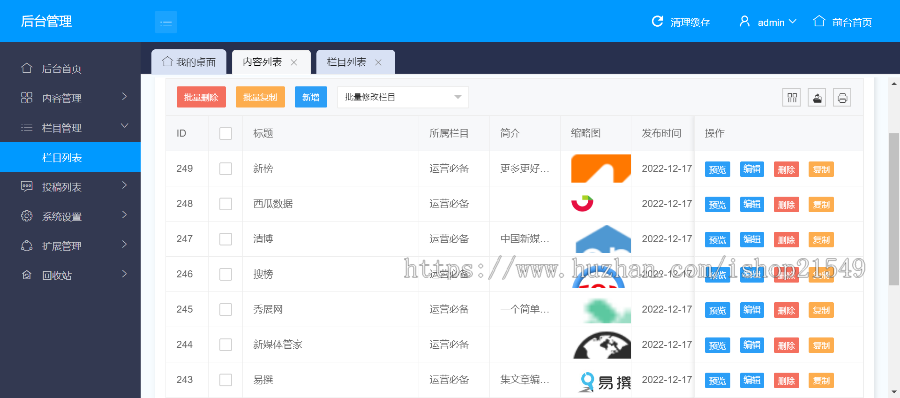
Task: Click the 新榜 orange thumbnail
Action: pyautogui.click(x=601, y=169)
